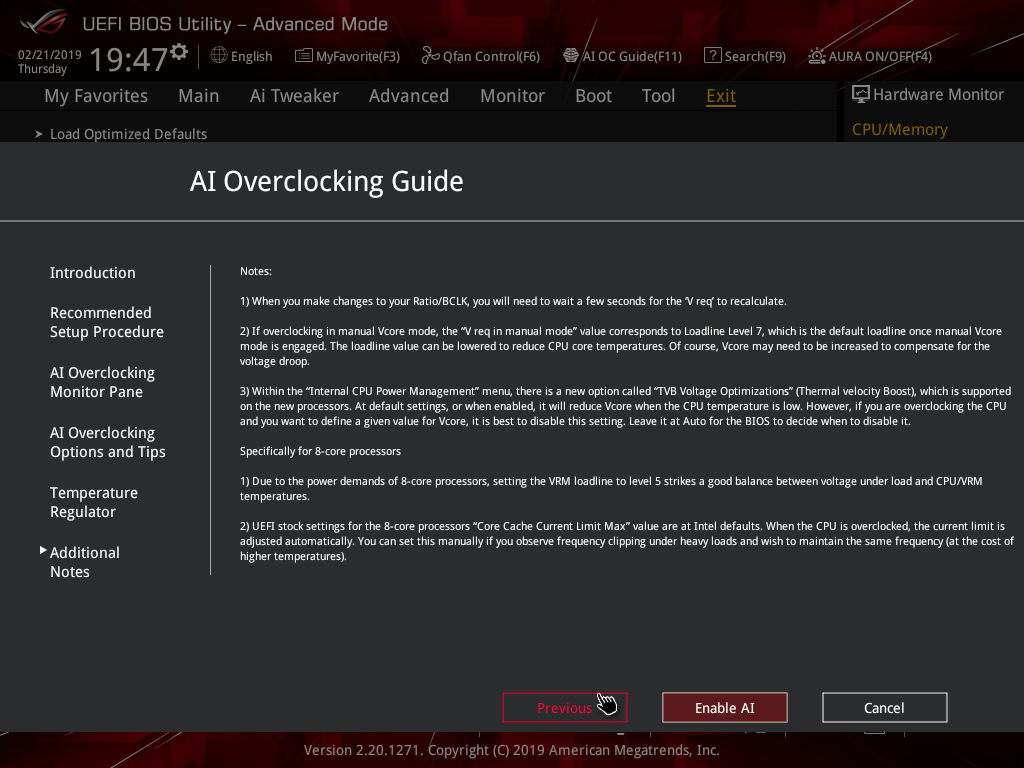Click the AI Overclocking Guide title
The image size is (1024, 768).
[x=327, y=182]
